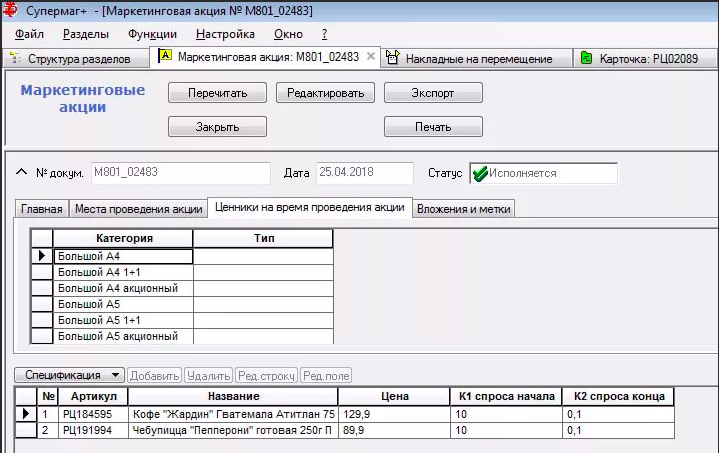Click the disabled Добавить button

(x=155, y=376)
